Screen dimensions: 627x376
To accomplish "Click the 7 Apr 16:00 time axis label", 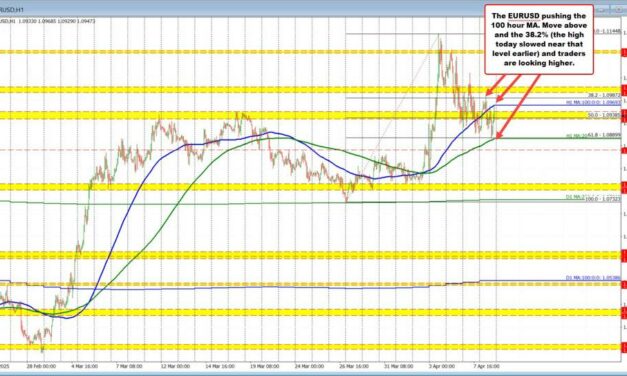I will [x=486, y=366].
